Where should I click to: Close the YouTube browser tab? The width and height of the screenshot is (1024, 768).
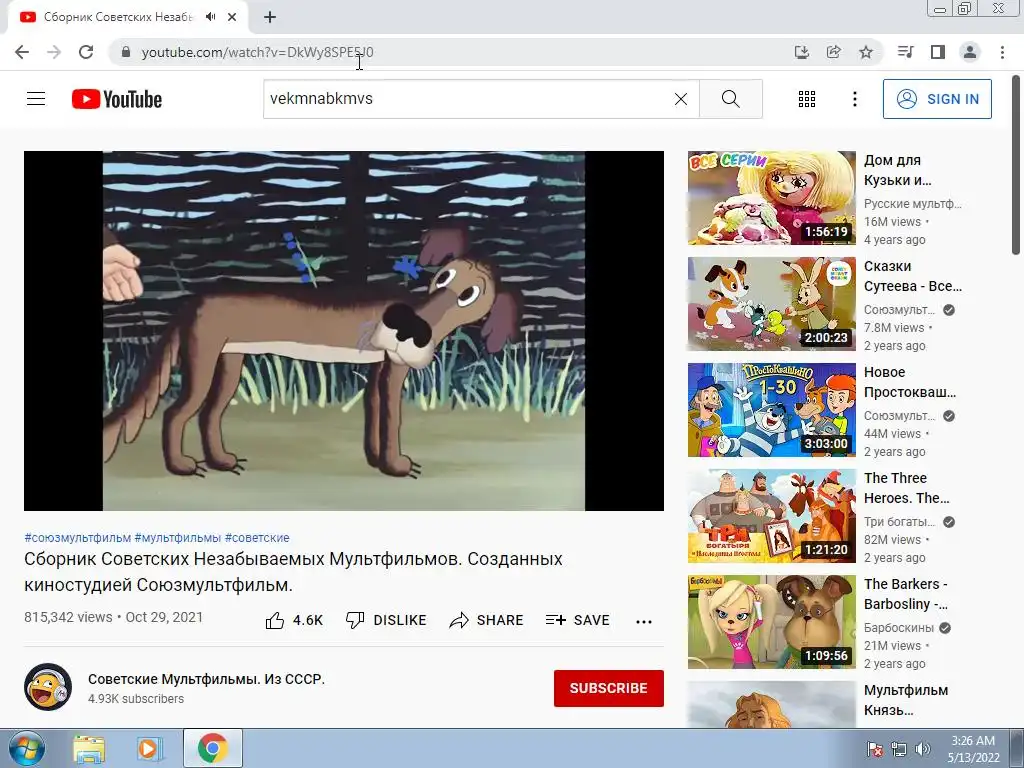(x=232, y=17)
